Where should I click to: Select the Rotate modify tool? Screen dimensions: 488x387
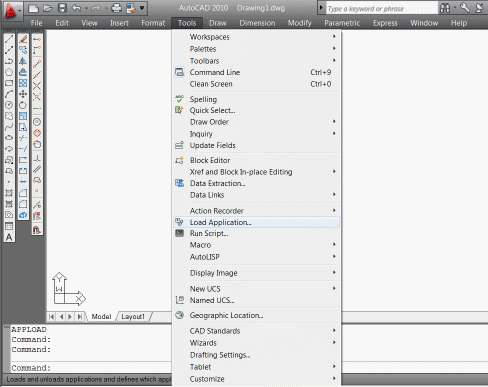[23, 105]
